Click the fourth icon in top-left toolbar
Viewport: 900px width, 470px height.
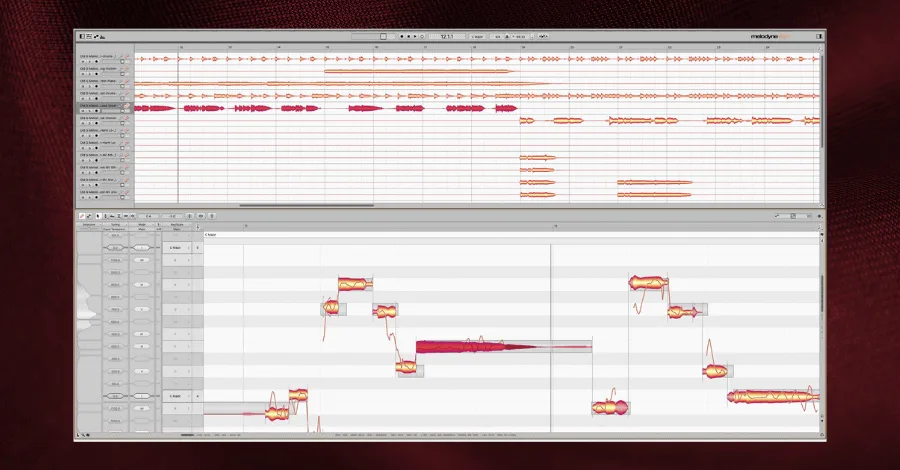[102, 37]
